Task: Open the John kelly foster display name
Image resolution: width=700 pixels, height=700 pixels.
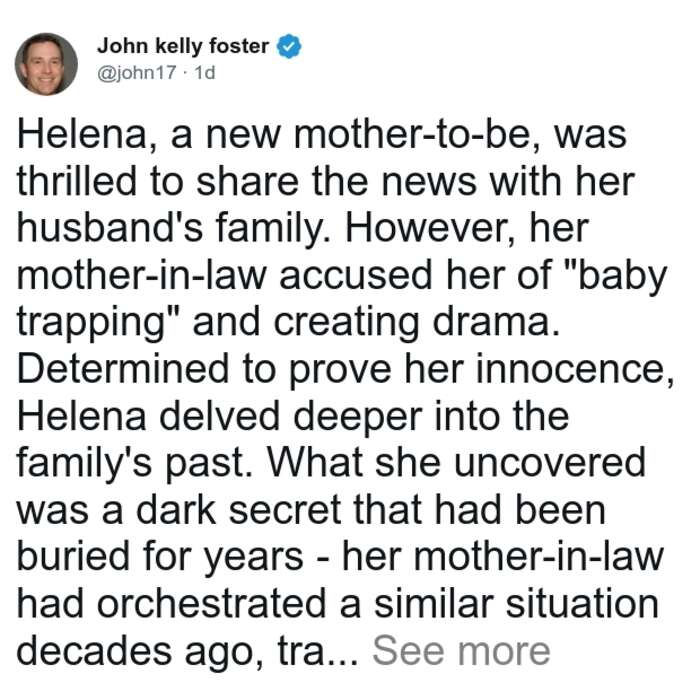Action: coord(183,46)
